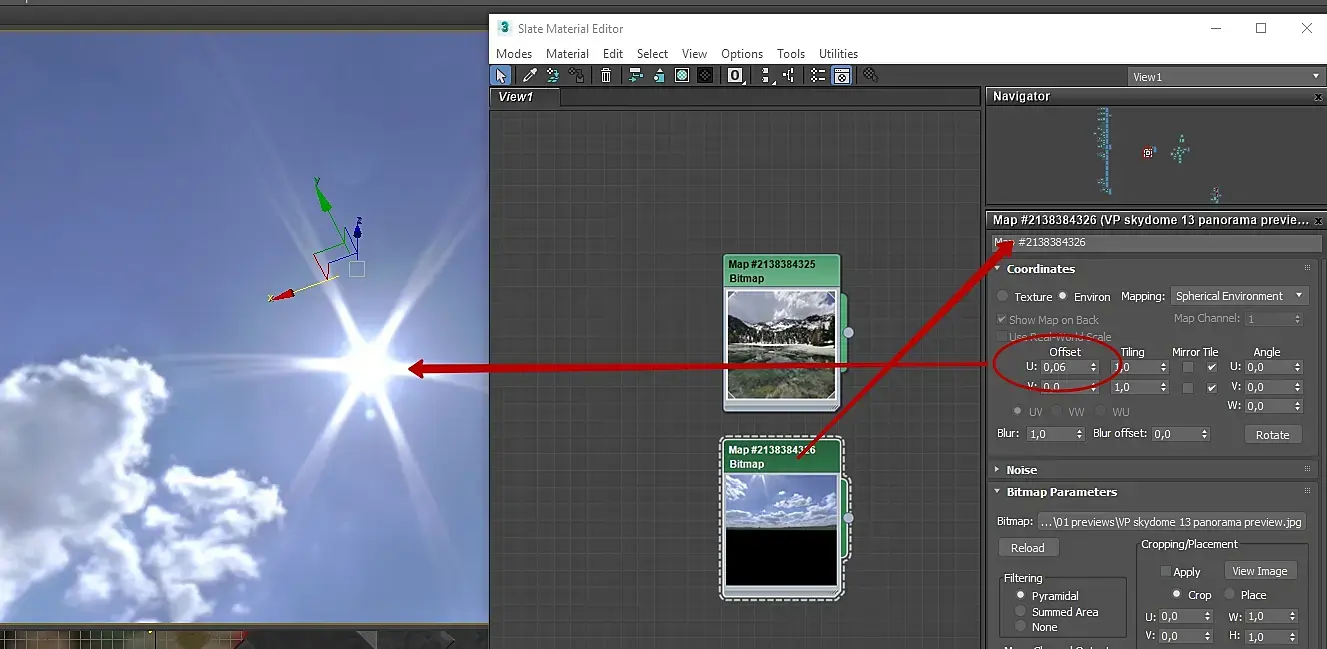Click Move Children layout icon
The height and width of the screenshot is (649, 1327).
tap(635, 75)
